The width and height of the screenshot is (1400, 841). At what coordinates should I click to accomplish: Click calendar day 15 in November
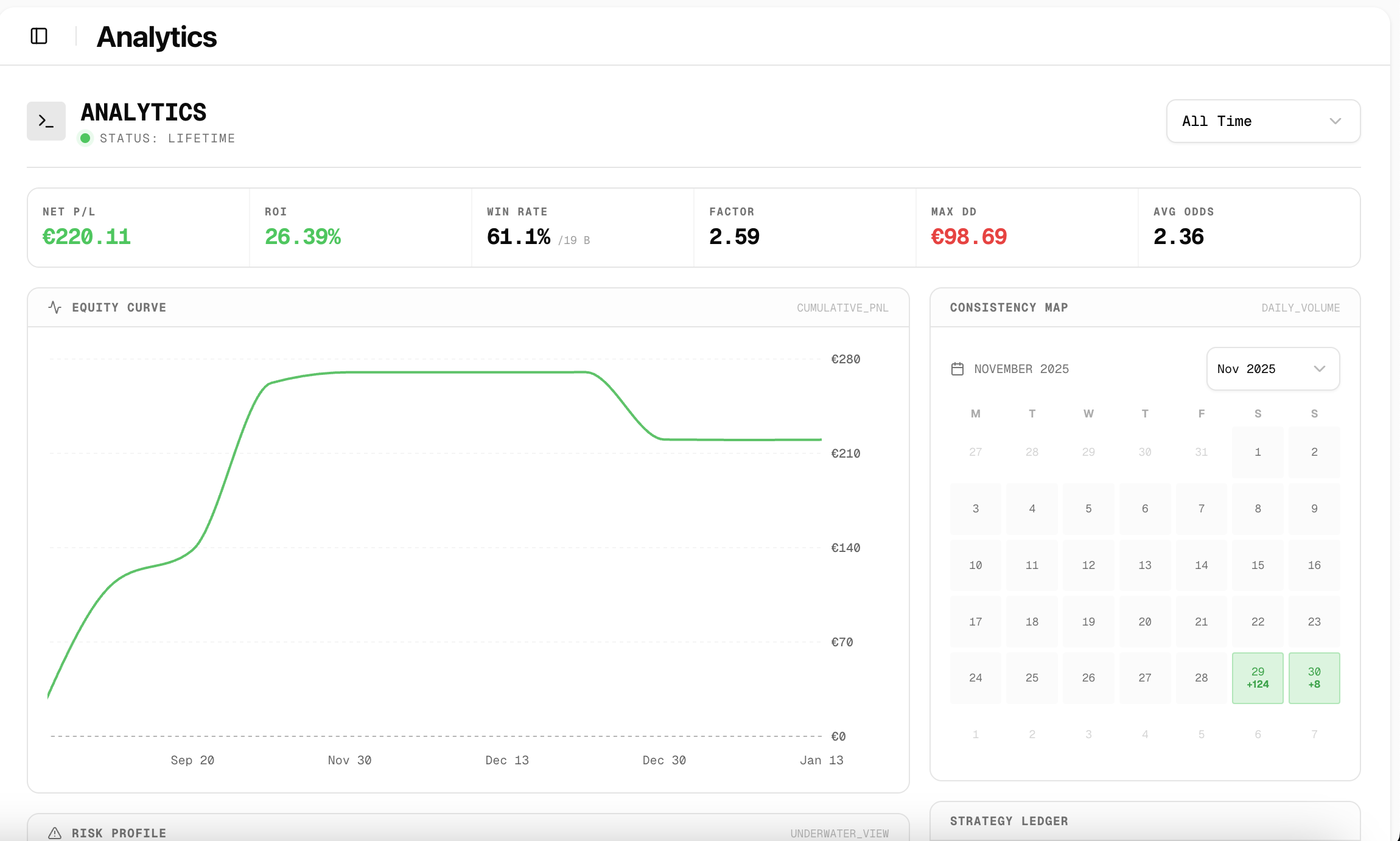[1258, 565]
